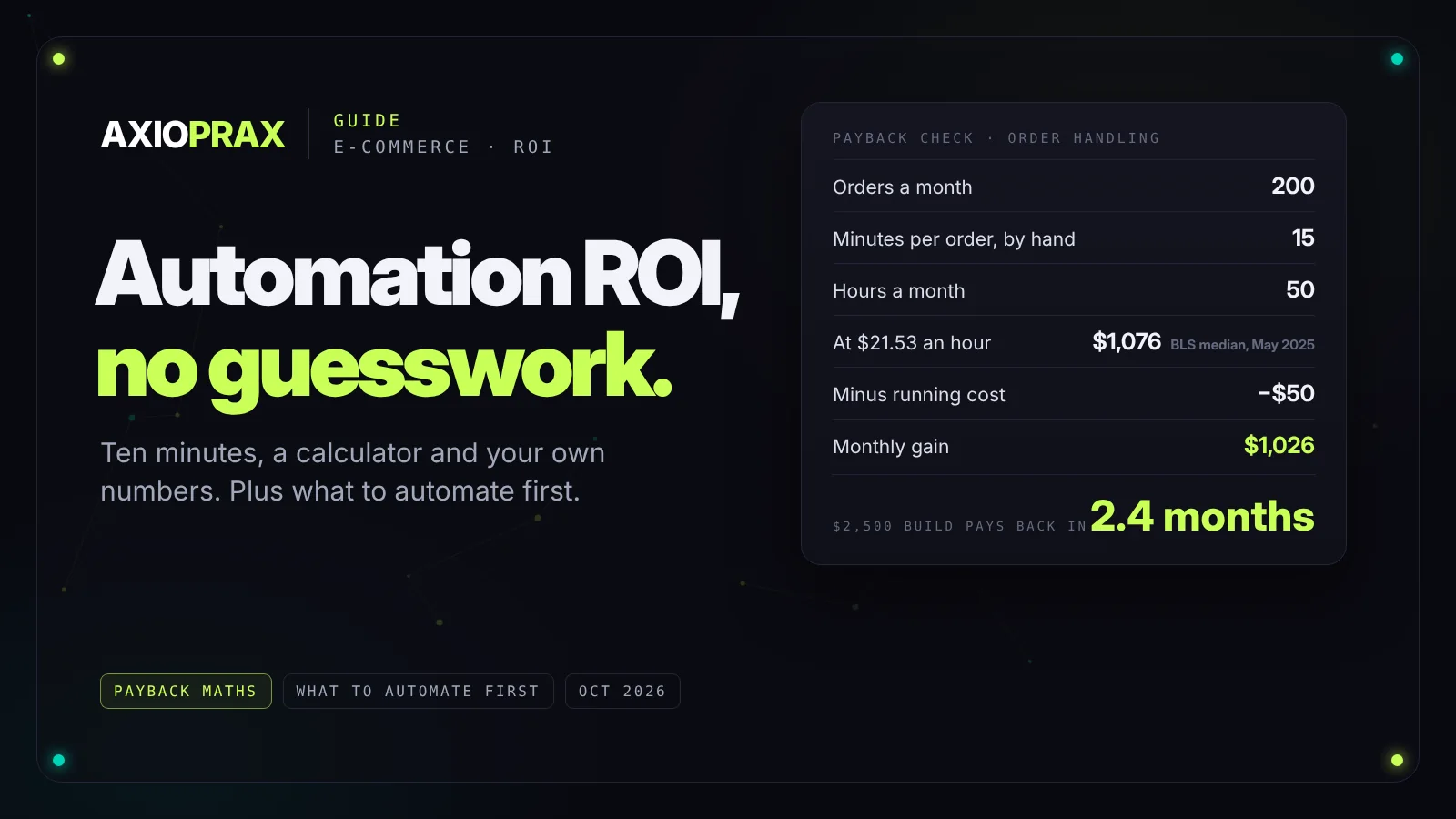Screen dimensions: 1456x819
Task: Click the GUIDE label beside logo
Action: 368,121
